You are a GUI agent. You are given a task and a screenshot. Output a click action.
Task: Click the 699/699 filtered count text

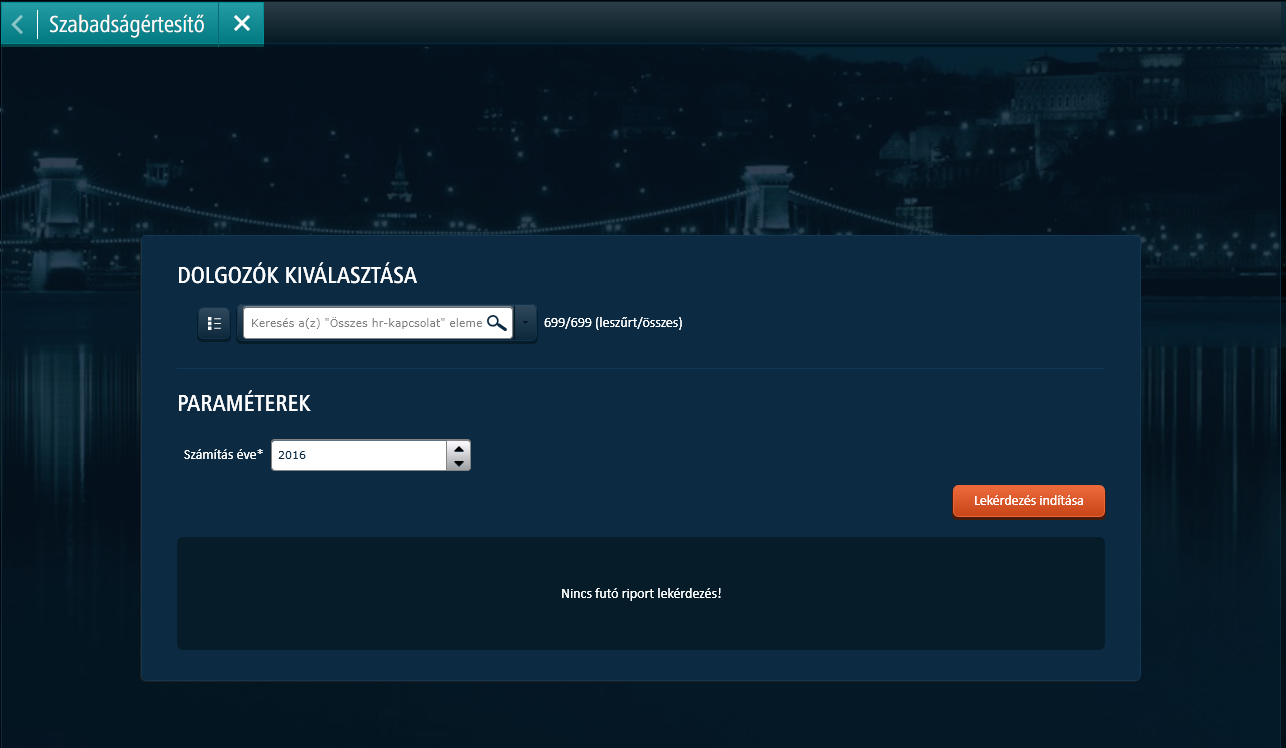[568, 323]
